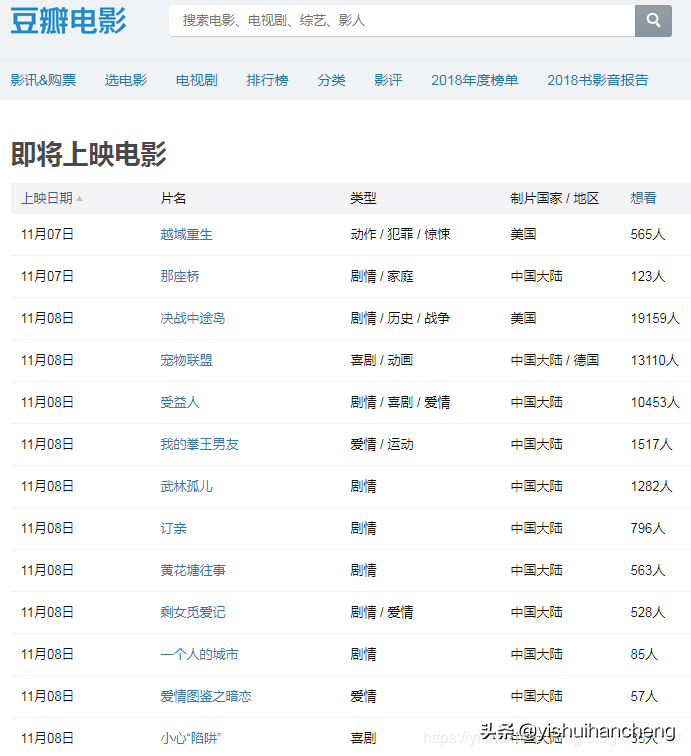Click 1282人 want-to-see count

coord(651,486)
